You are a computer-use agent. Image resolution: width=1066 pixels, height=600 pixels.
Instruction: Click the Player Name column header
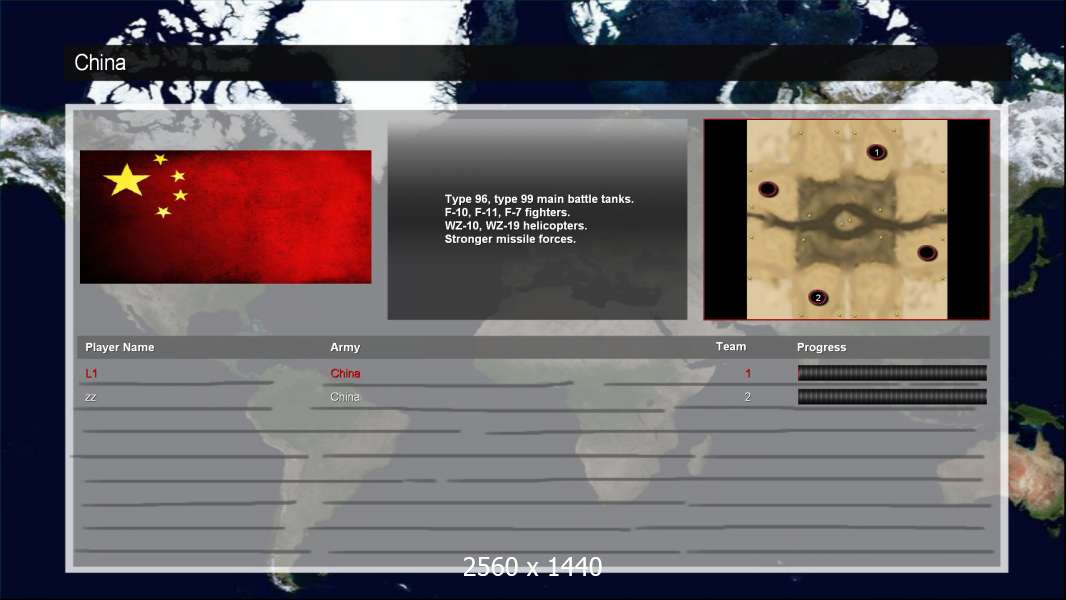pos(120,347)
